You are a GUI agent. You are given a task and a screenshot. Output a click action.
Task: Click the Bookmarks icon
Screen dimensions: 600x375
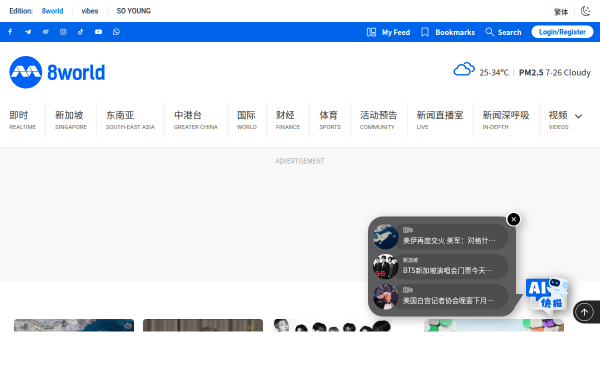425,32
